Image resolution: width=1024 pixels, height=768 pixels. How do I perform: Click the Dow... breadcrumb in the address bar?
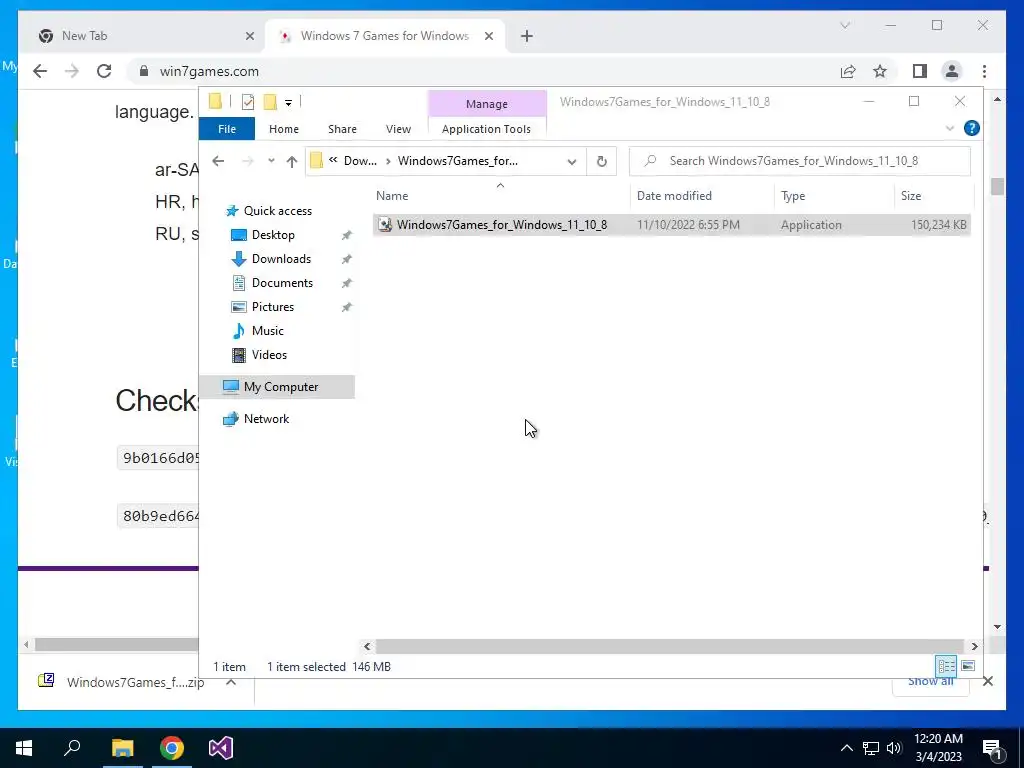[360, 161]
